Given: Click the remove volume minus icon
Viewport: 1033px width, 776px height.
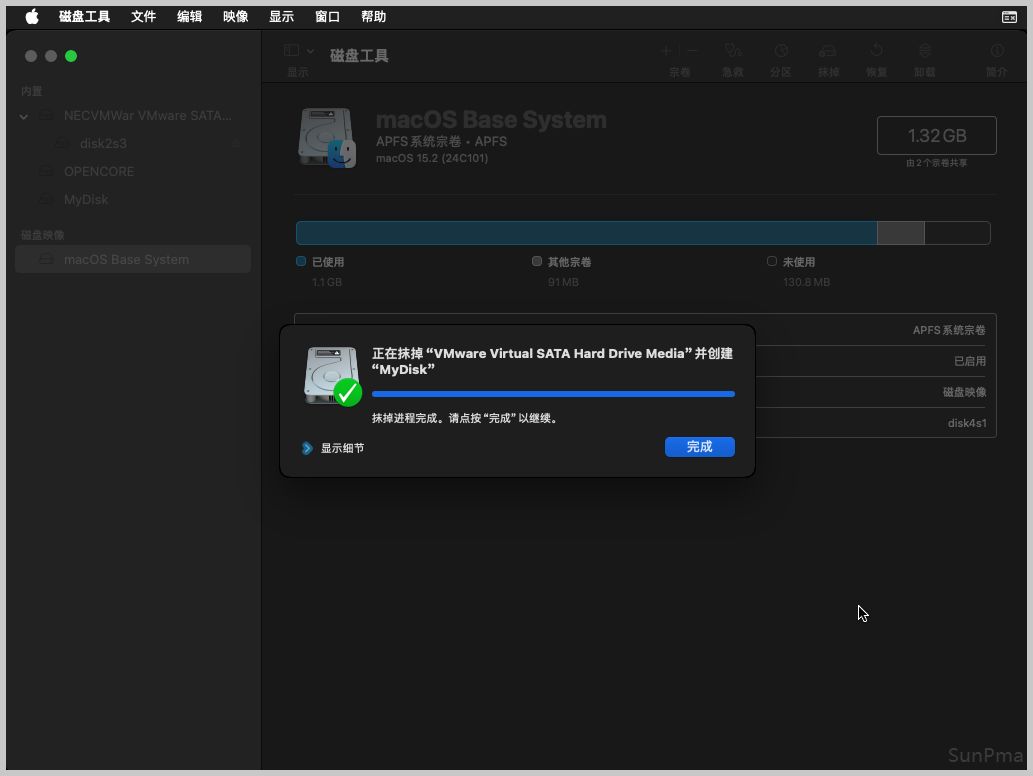Looking at the screenshot, I should pos(692,51).
